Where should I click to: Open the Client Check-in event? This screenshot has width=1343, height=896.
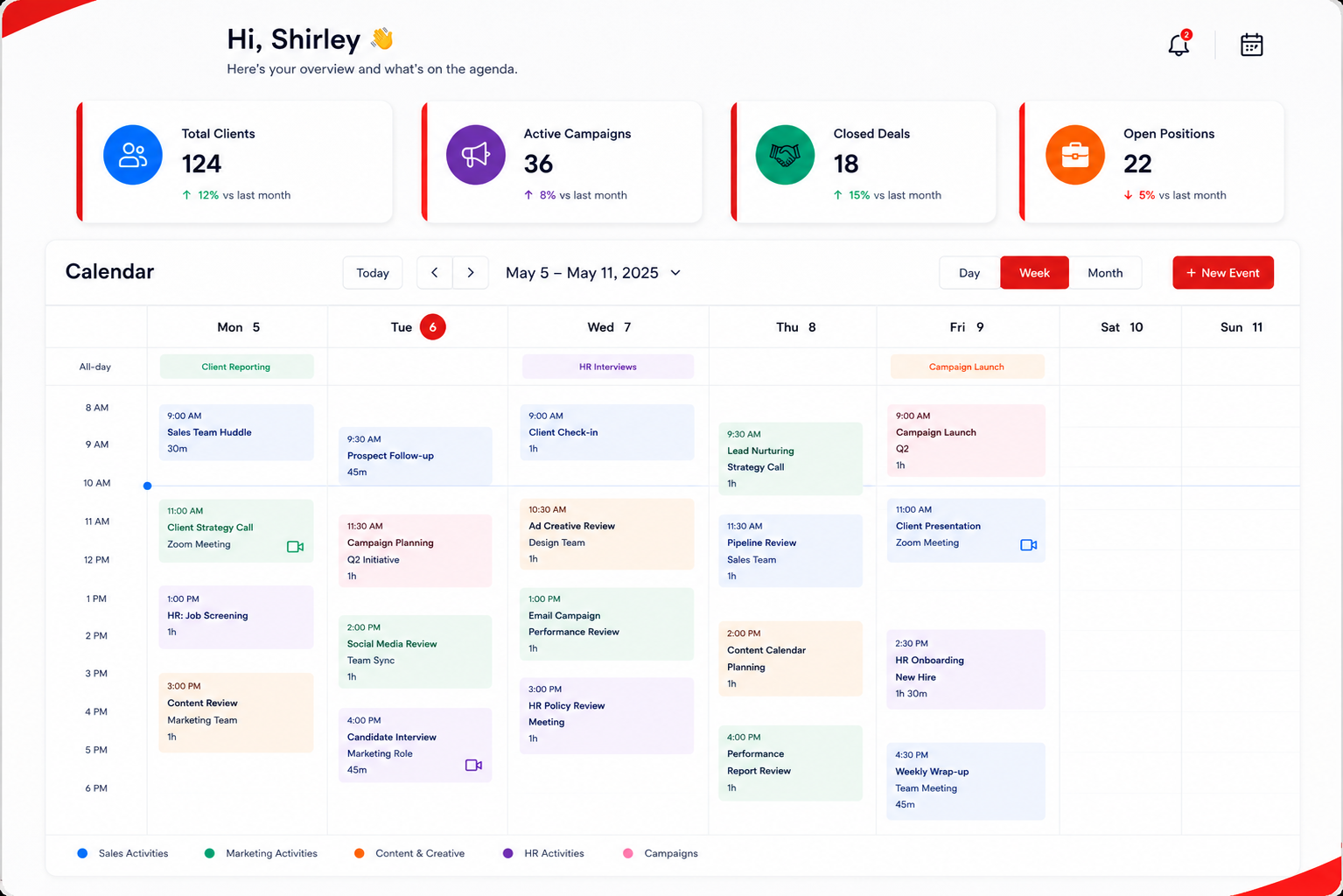607,432
